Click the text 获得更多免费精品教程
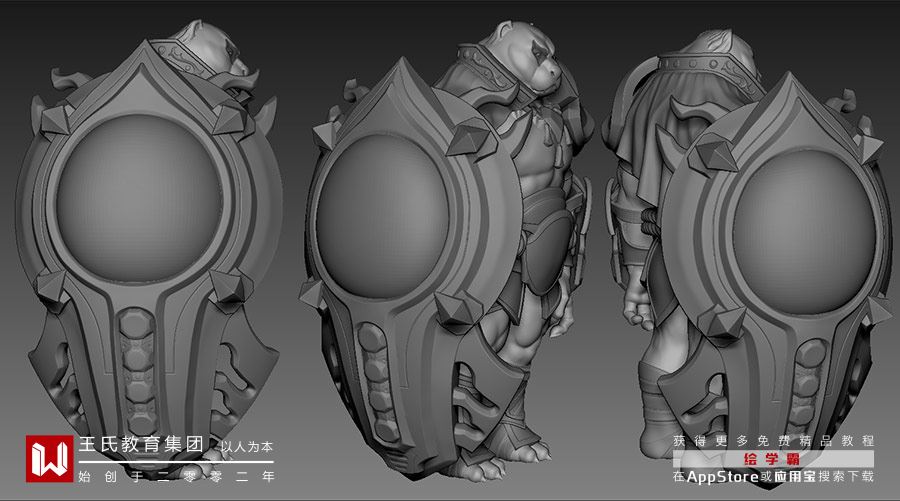 [x=773, y=441]
